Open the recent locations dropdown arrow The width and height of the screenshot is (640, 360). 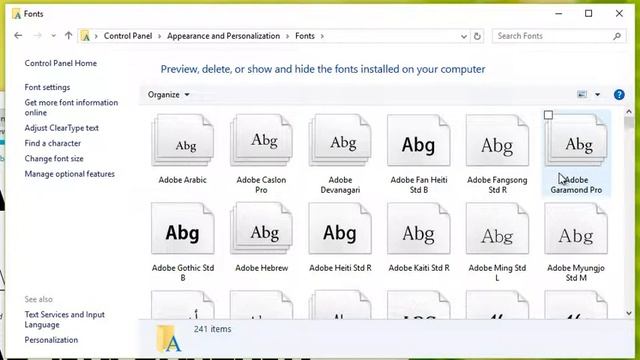tap(53, 36)
